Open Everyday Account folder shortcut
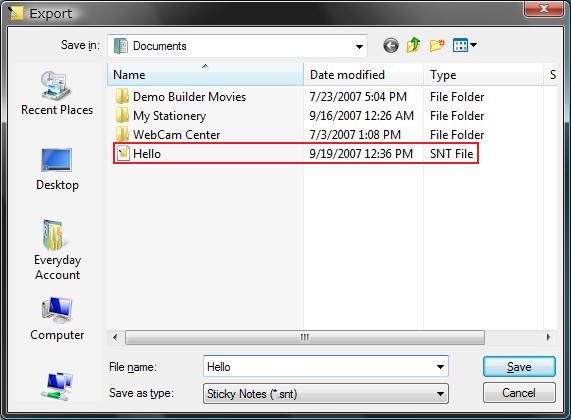Image resolution: width=571 pixels, height=420 pixels. [57, 250]
